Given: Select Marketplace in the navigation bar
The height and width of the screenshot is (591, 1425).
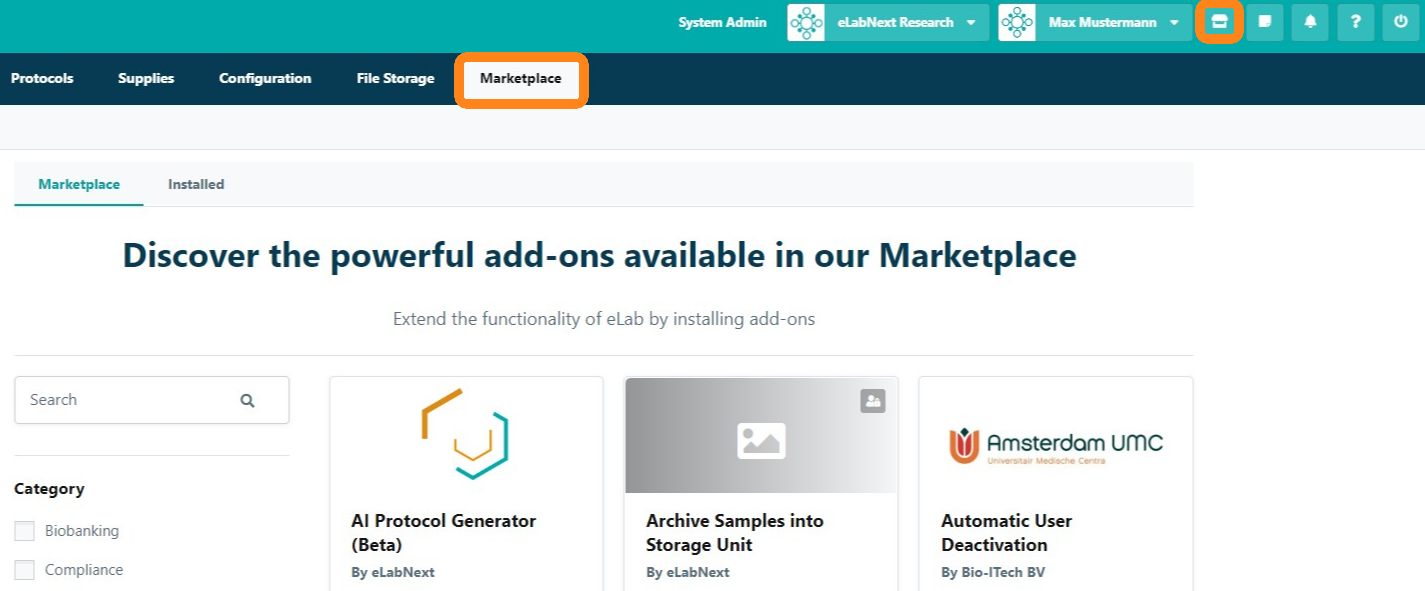Looking at the screenshot, I should point(521,79).
